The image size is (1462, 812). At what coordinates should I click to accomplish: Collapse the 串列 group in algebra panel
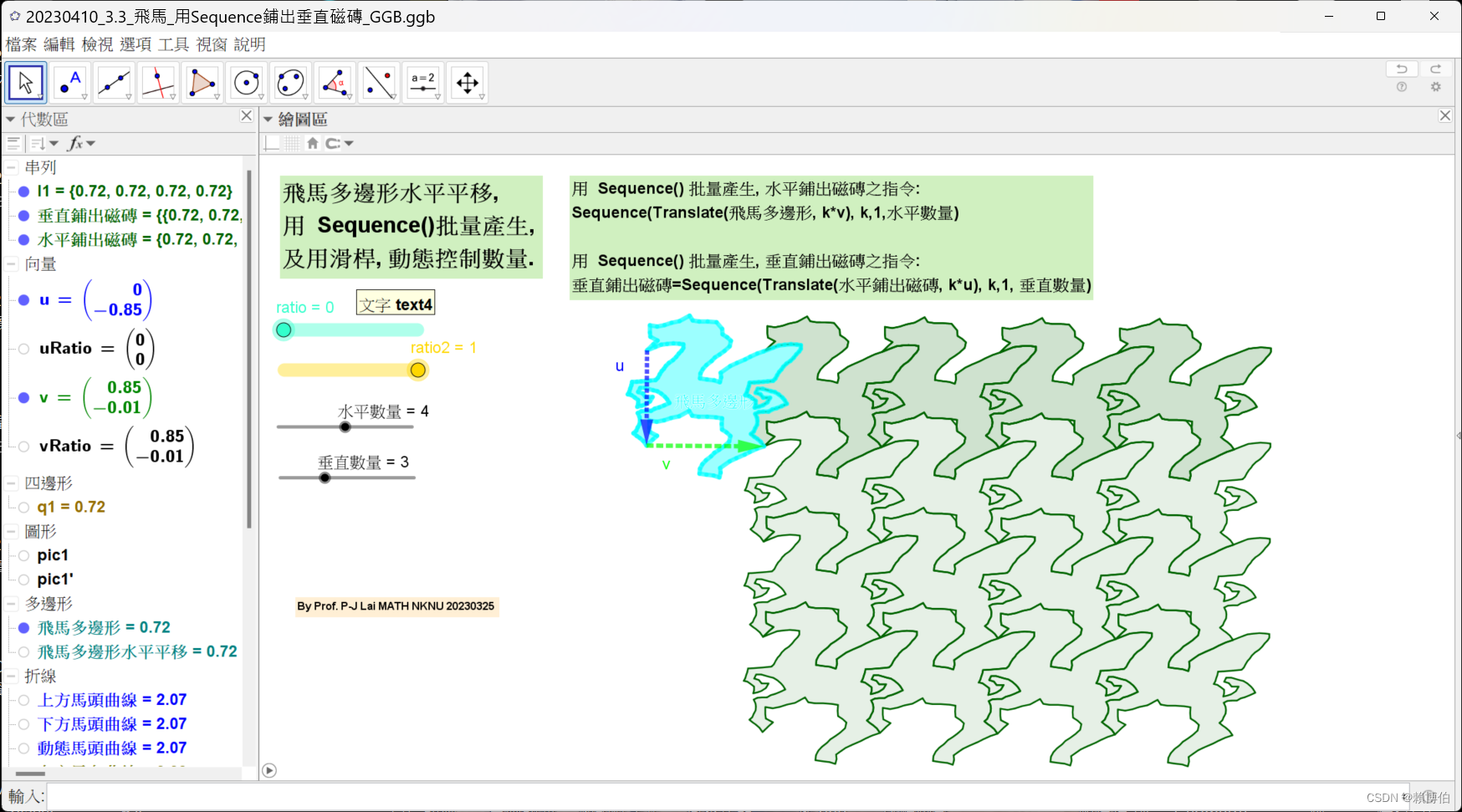[x=11, y=167]
